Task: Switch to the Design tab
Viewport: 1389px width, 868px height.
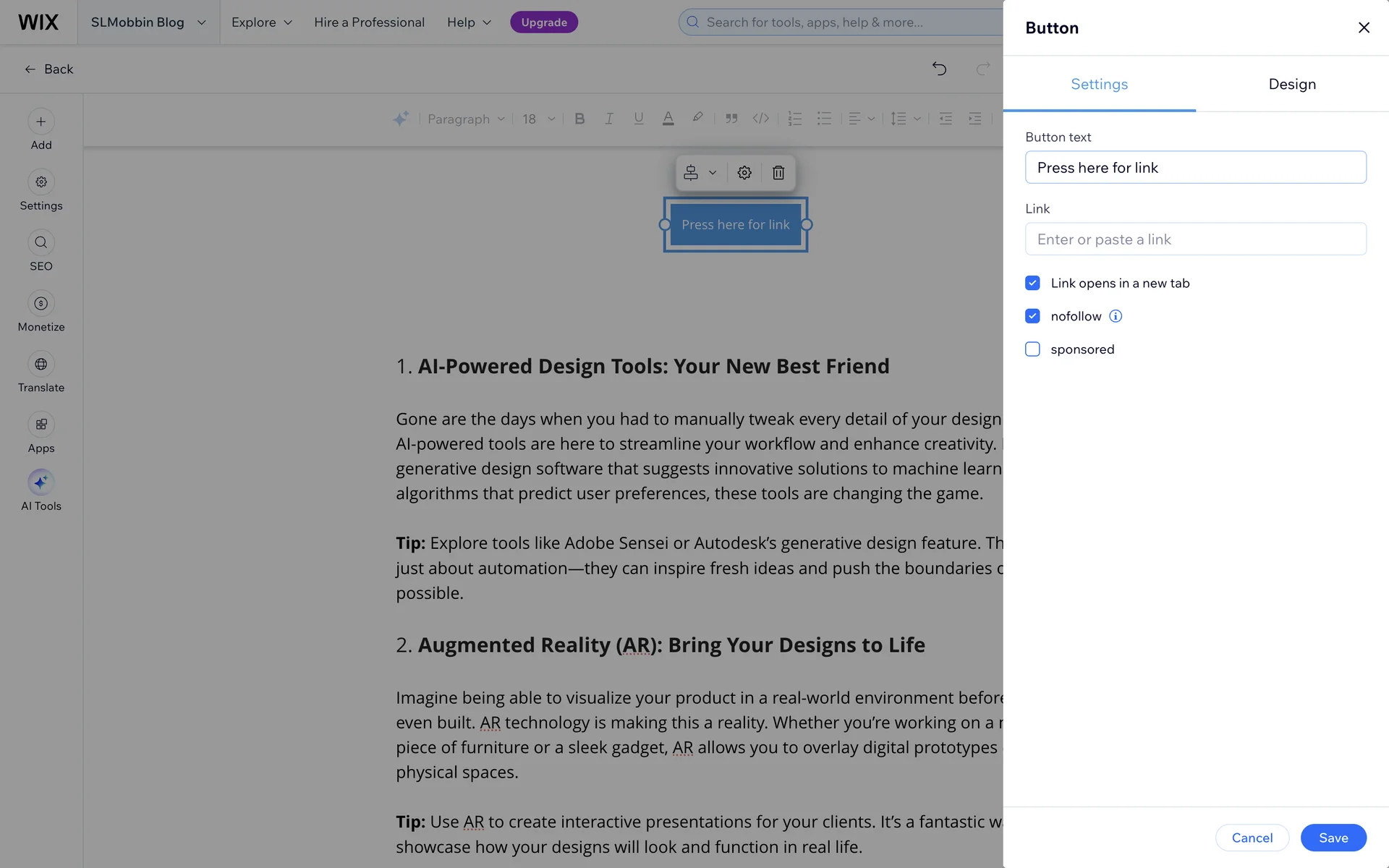Action: pos(1291,84)
